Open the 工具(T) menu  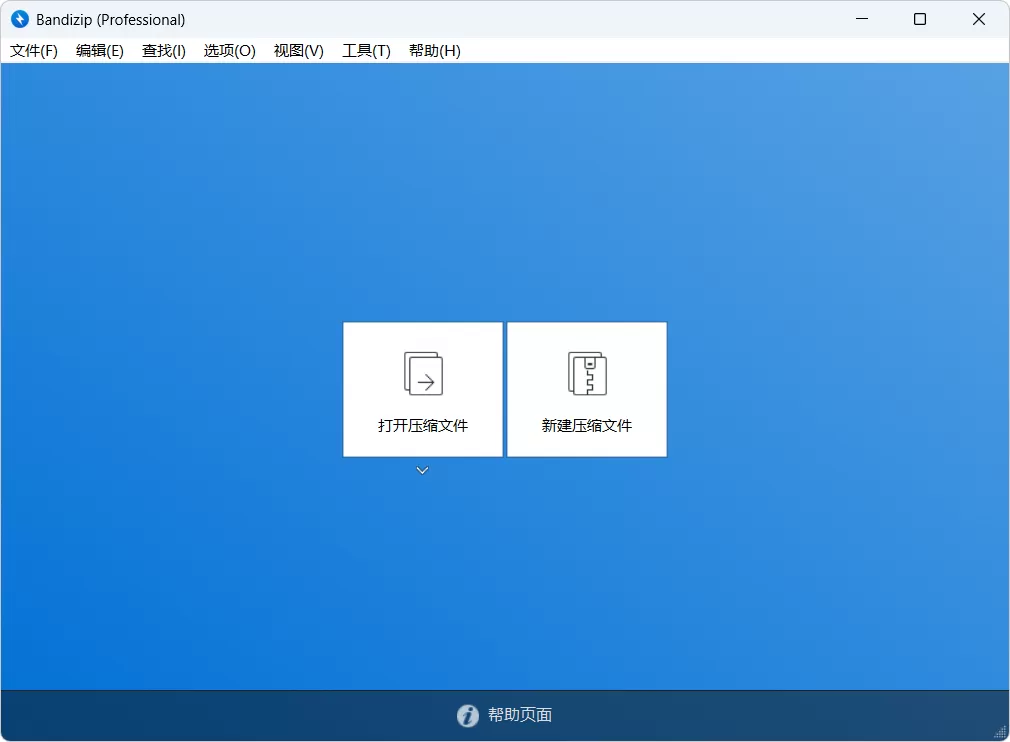[365, 50]
